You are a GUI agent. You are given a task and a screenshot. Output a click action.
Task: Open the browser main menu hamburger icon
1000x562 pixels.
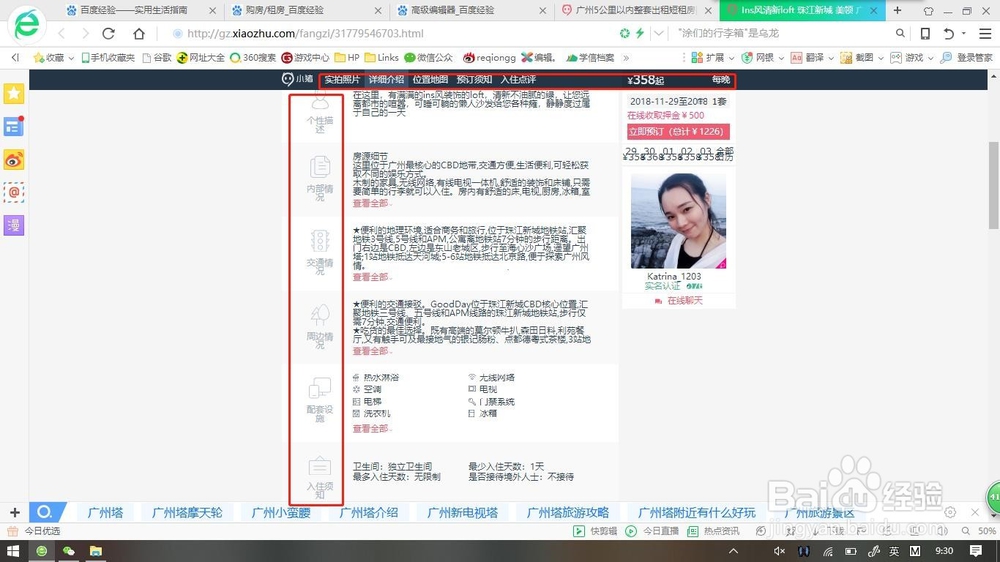click(985, 33)
